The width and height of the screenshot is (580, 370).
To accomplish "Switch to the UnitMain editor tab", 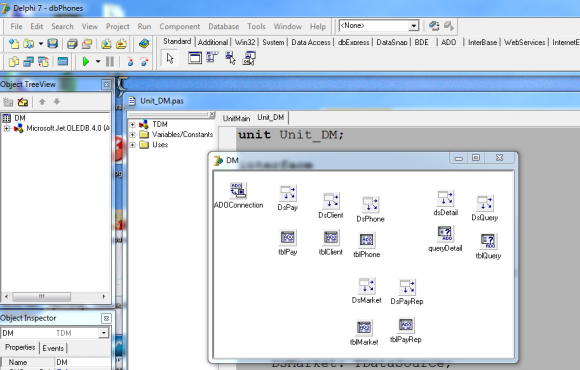I will point(236,118).
